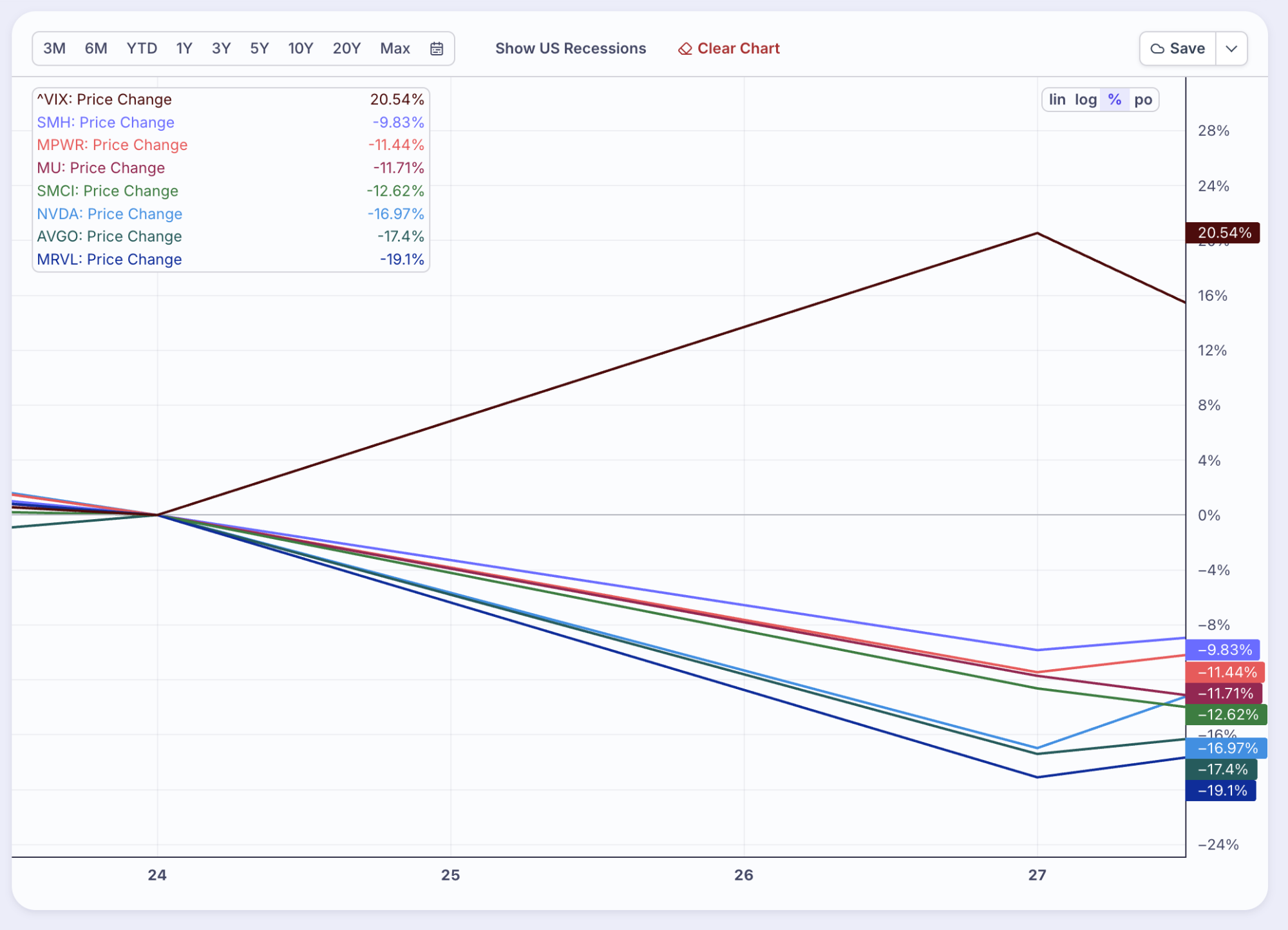Select the po scale option
The image size is (1288, 930).
pos(1143,100)
